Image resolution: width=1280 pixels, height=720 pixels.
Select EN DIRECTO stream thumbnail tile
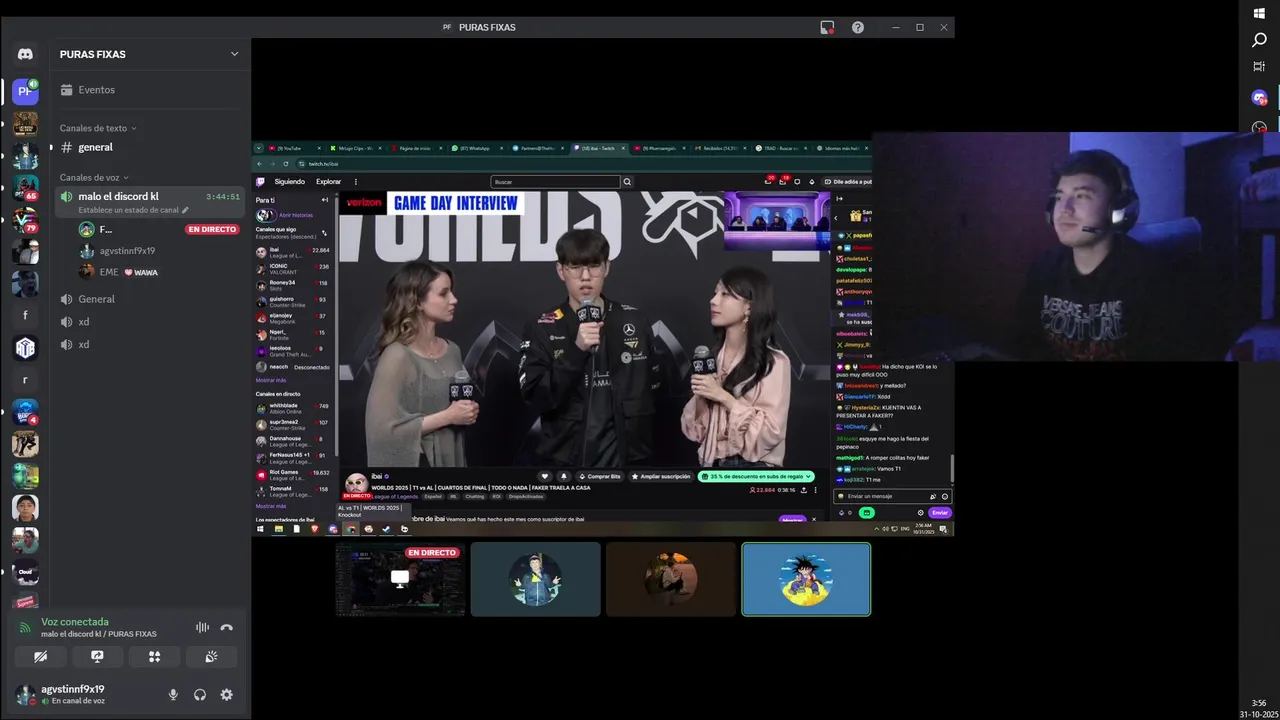[x=400, y=579]
